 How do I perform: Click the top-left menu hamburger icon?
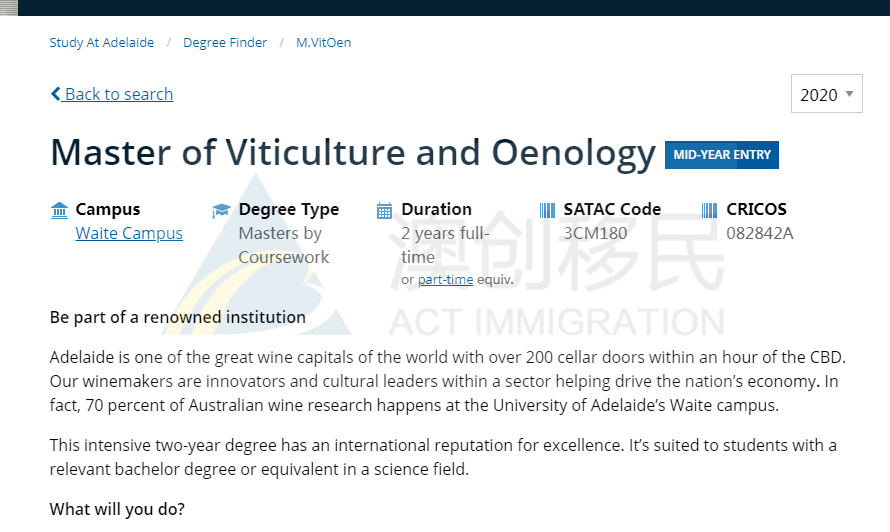[x=9, y=8]
